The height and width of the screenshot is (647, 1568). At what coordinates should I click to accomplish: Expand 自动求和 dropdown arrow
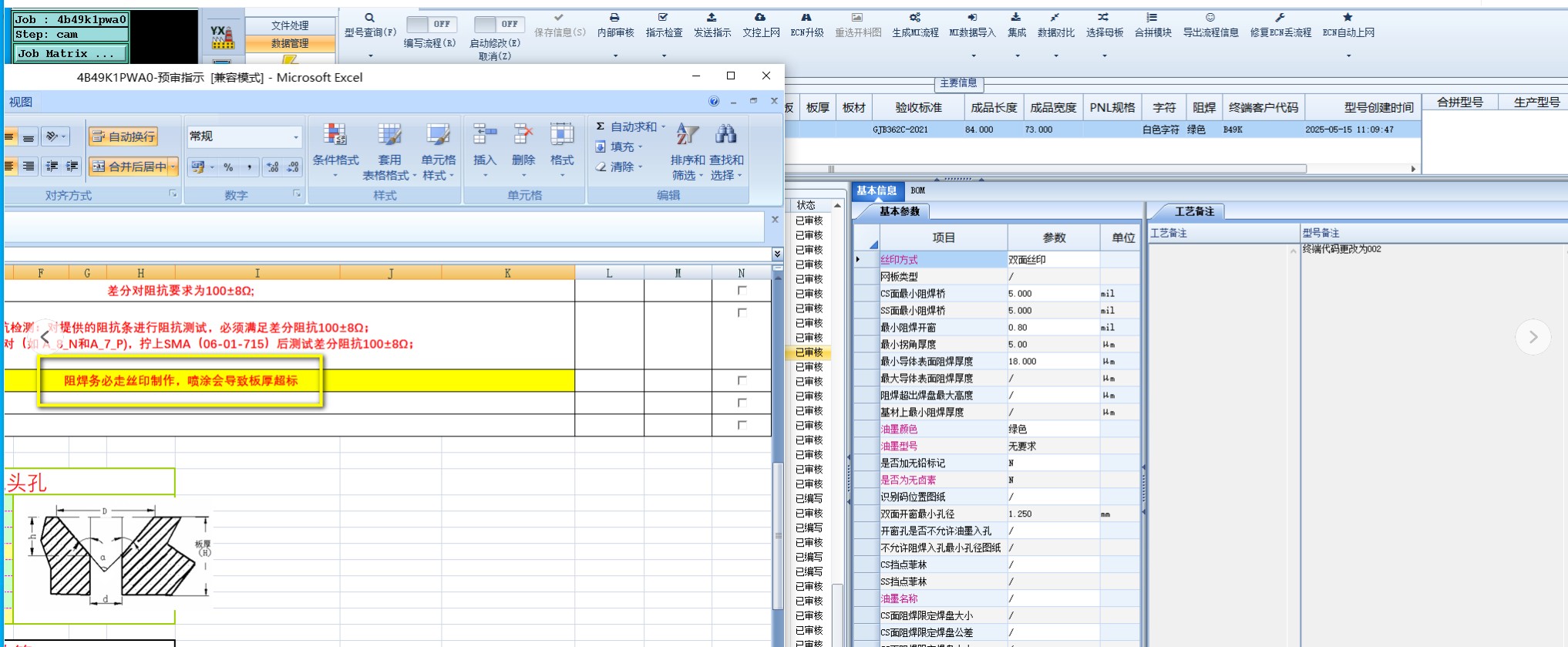(x=663, y=126)
